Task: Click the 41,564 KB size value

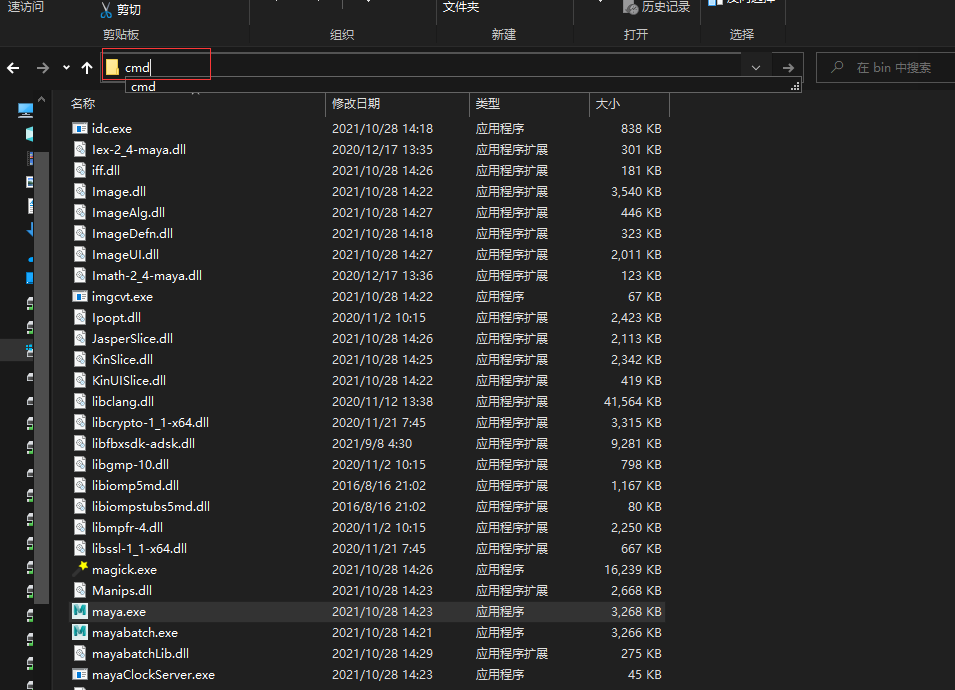Action: [632, 401]
